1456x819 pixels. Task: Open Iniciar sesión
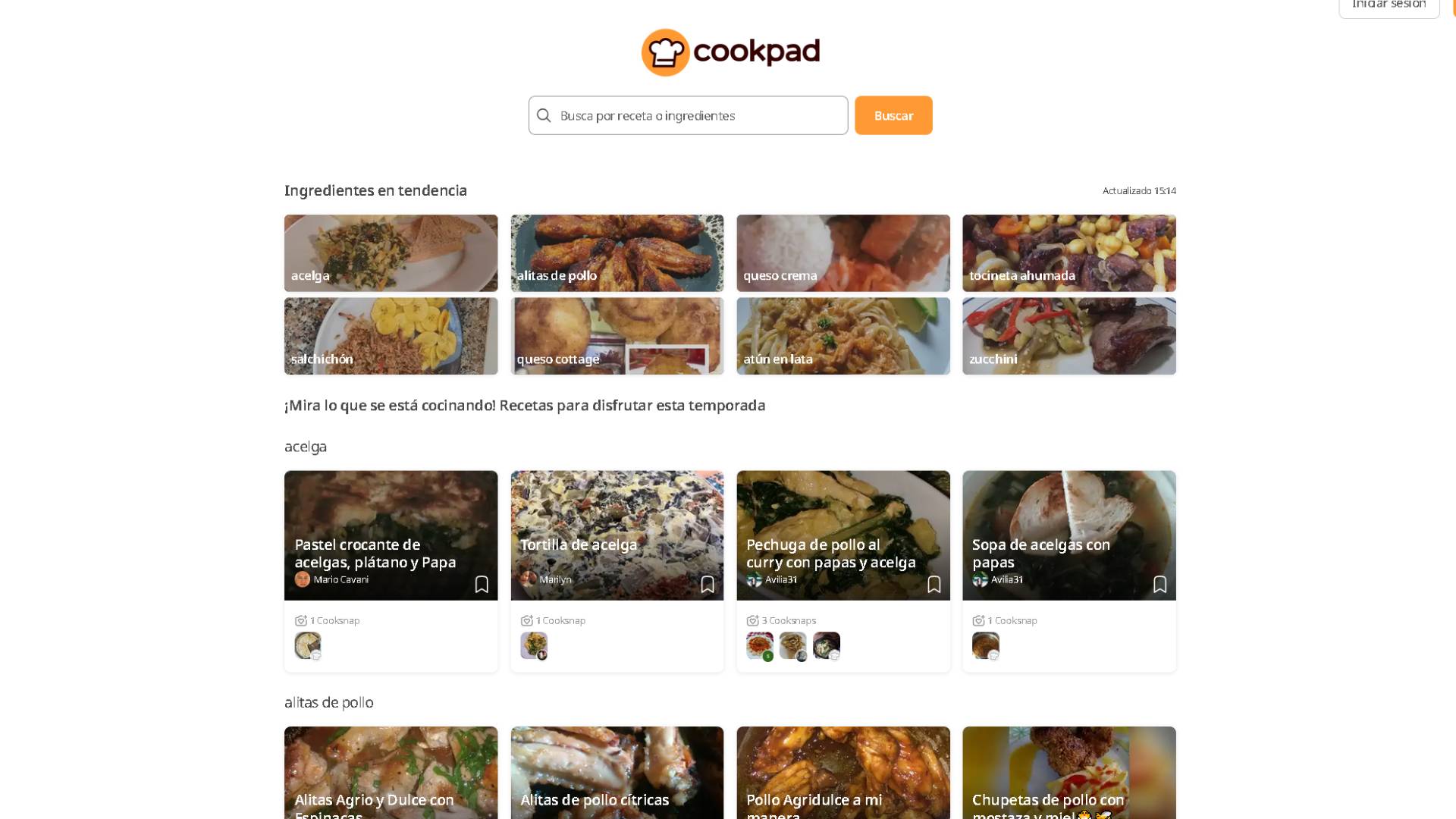(x=1389, y=6)
